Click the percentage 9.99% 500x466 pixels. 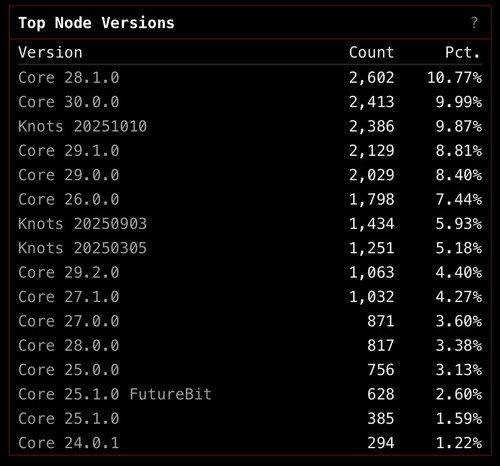coord(459,102)
